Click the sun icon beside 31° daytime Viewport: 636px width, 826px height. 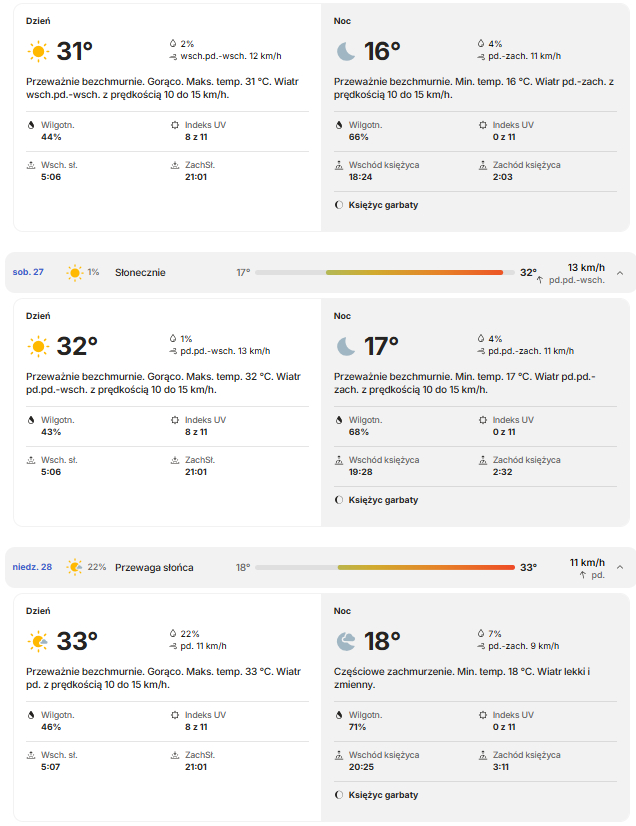tap(38, 52)
